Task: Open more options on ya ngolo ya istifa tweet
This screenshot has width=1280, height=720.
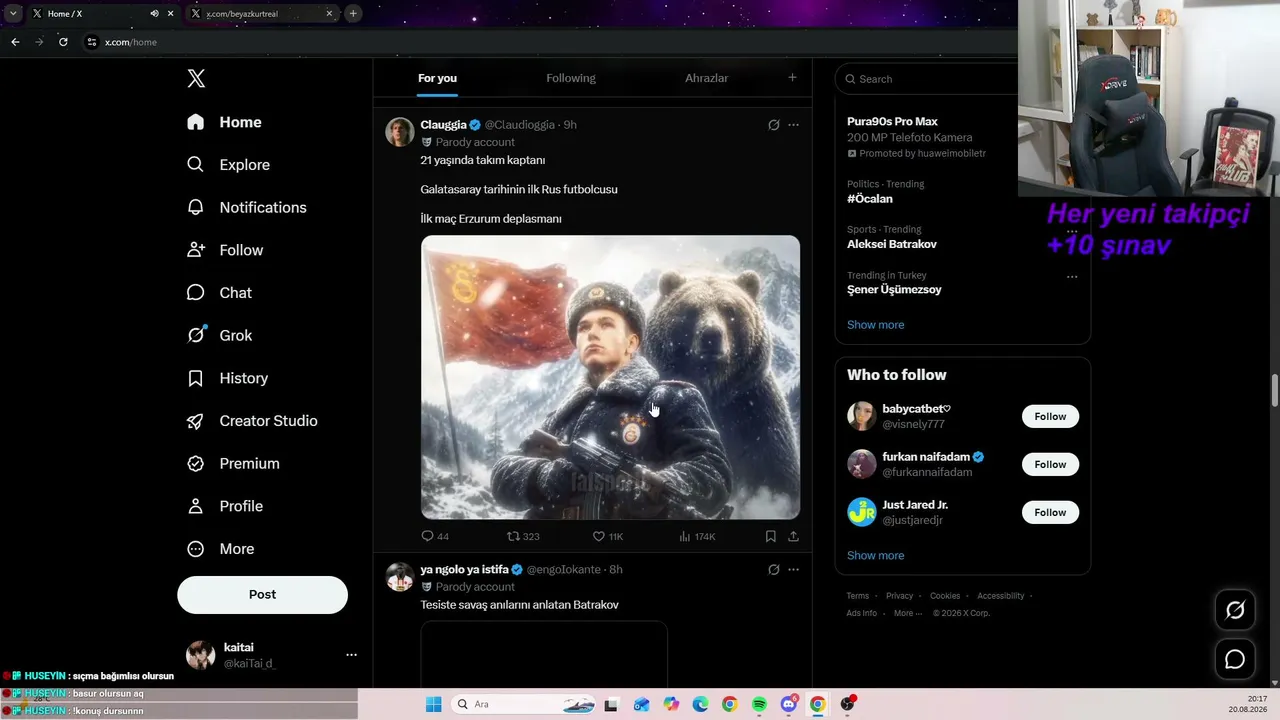Action: (793, 570)
